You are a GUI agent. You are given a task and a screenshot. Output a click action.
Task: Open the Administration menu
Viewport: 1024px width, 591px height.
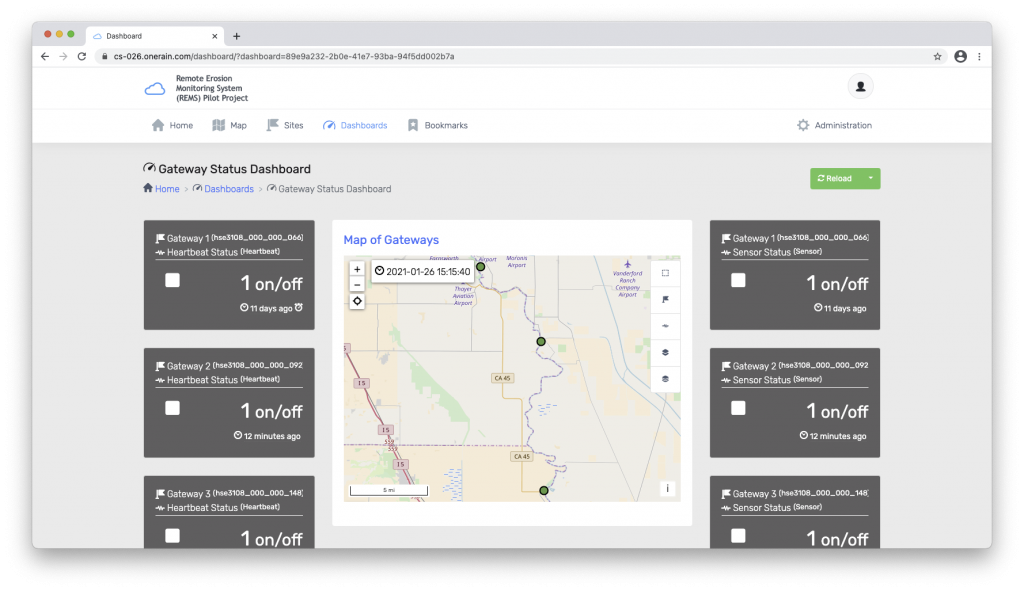(x=833, y=126)
